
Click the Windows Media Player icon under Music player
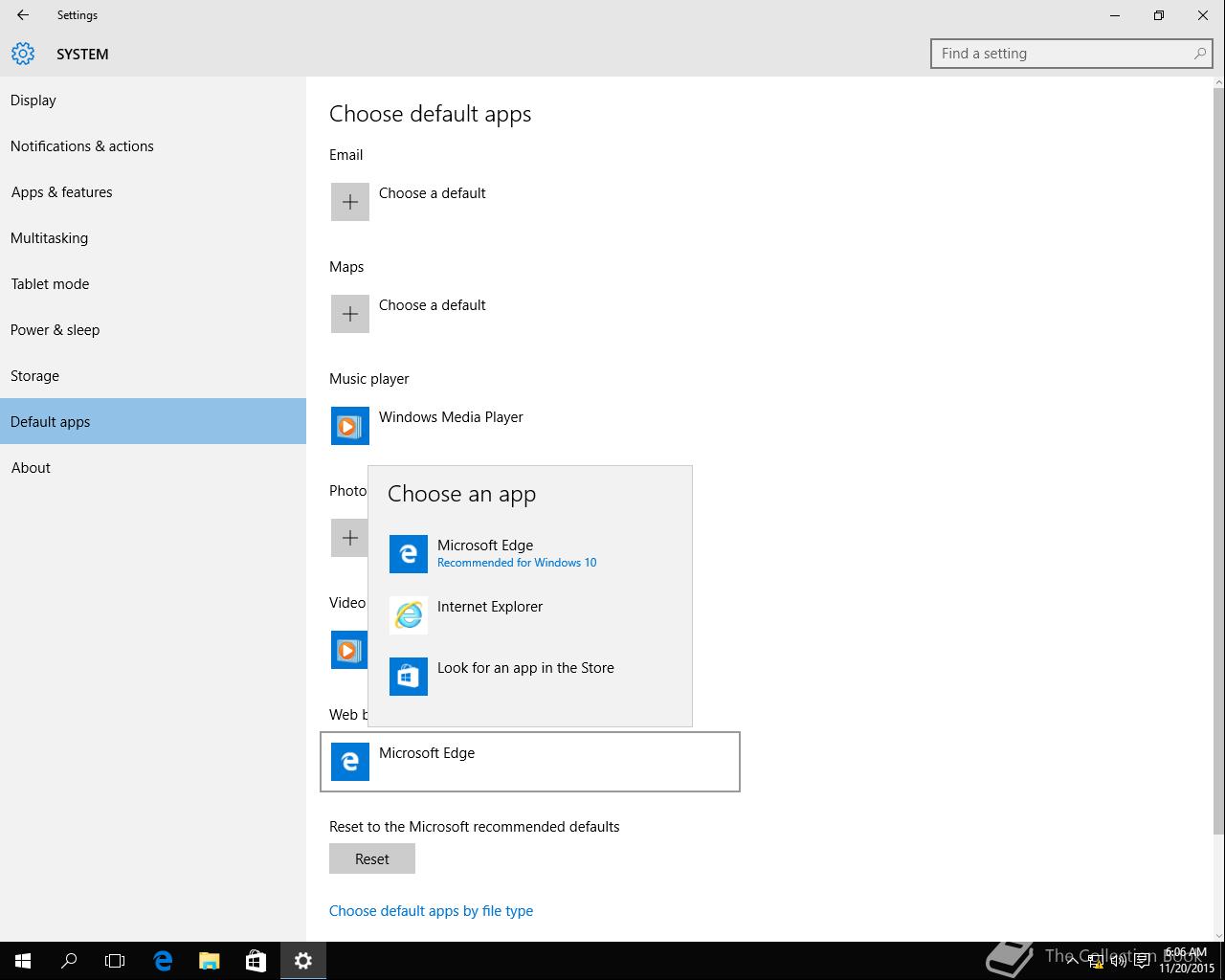click(x=350, y=426)
